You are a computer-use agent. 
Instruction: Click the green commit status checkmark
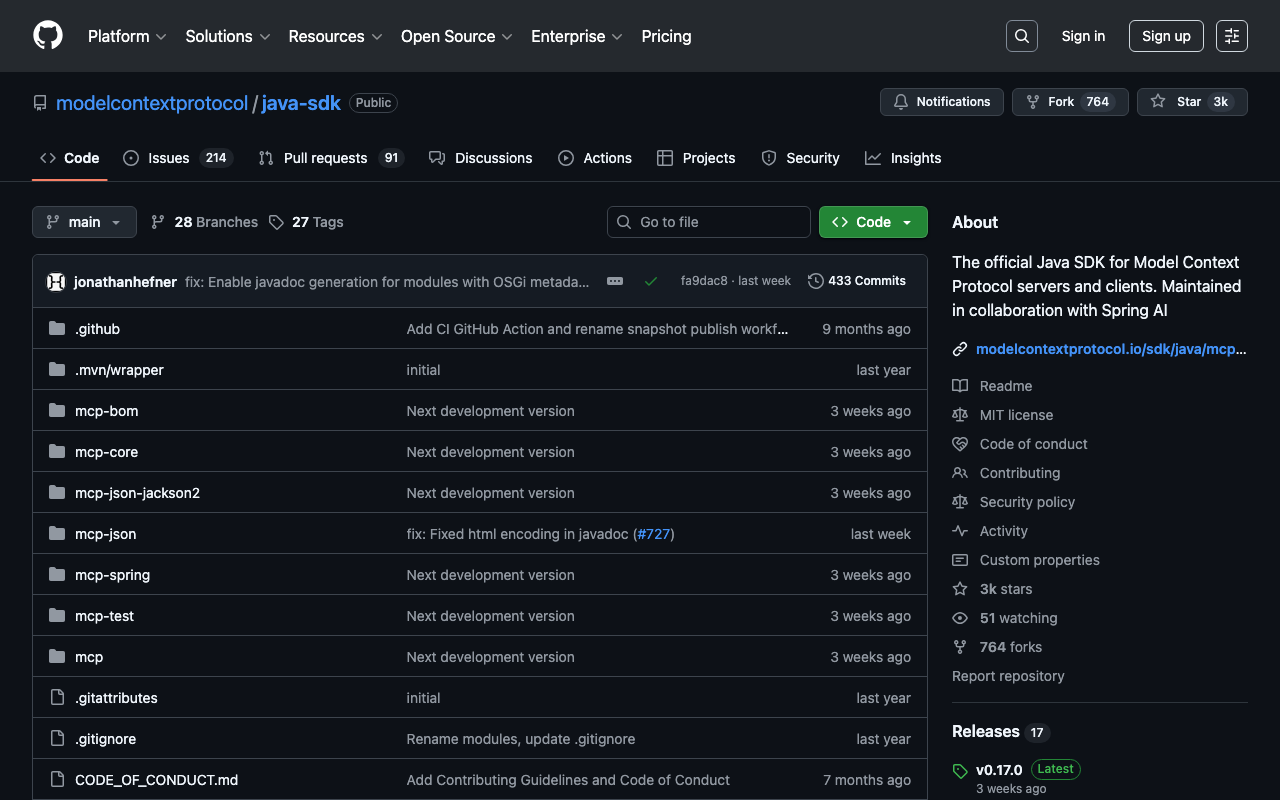(651, 281)
